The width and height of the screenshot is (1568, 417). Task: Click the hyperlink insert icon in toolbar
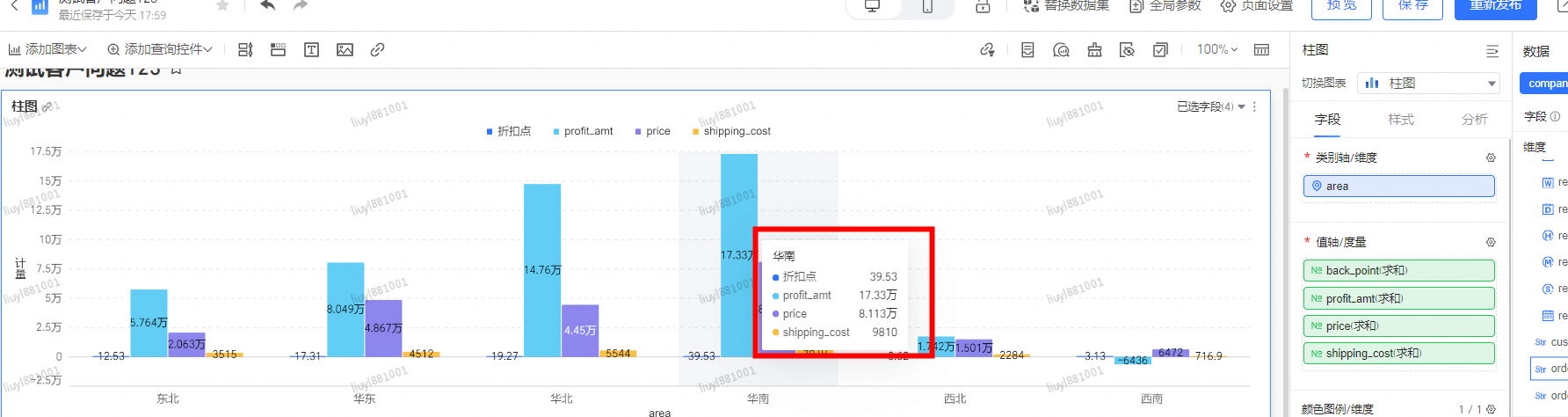click(377, 50)
